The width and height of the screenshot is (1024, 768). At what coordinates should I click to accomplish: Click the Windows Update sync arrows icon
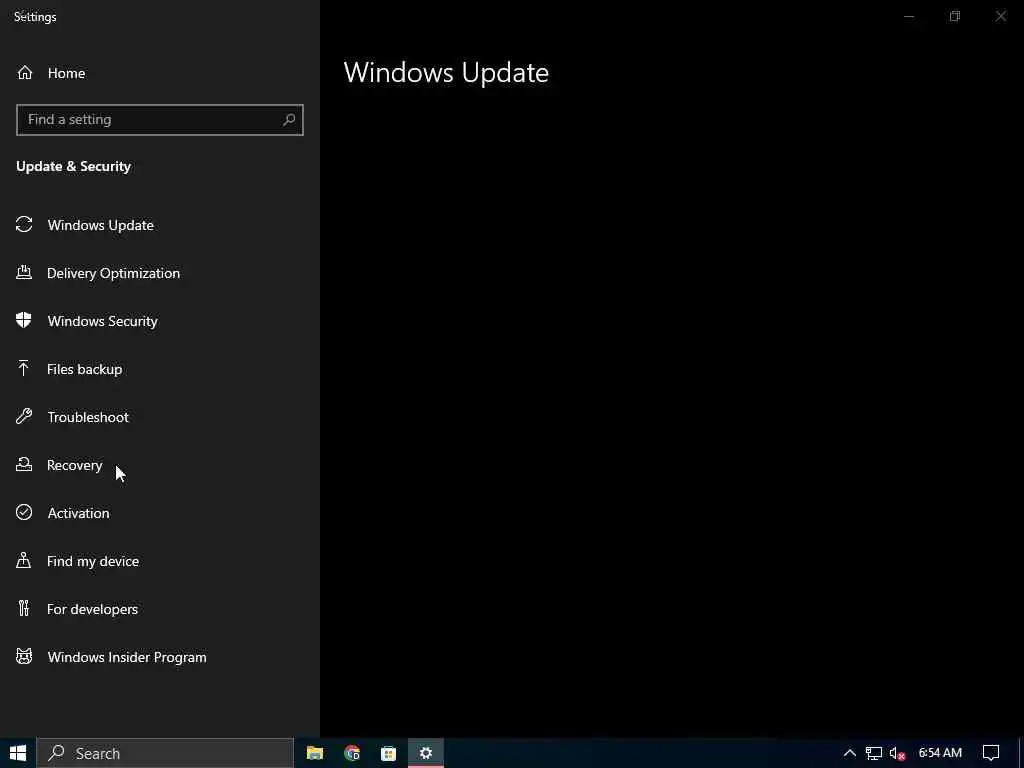click(x=24, y=225)
